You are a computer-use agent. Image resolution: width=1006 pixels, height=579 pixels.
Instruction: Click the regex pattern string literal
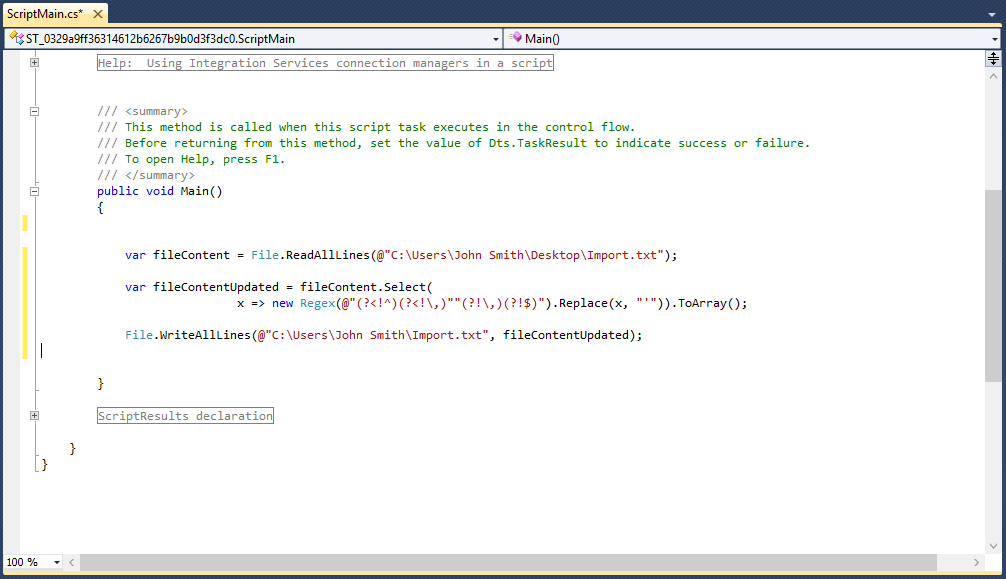(443, 303)
